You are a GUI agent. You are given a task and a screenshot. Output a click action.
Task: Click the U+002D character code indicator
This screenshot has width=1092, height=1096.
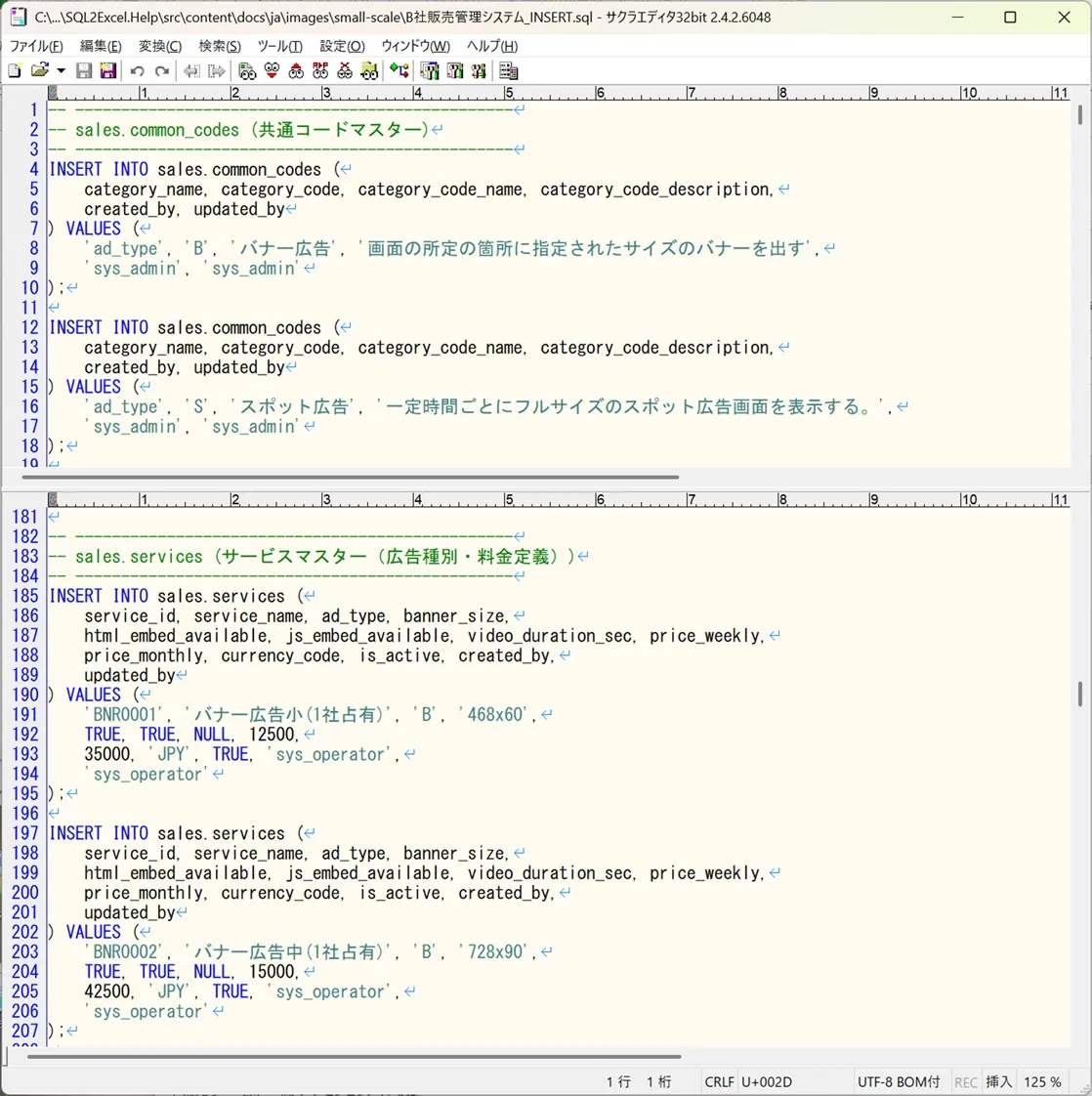point(766,1081)
